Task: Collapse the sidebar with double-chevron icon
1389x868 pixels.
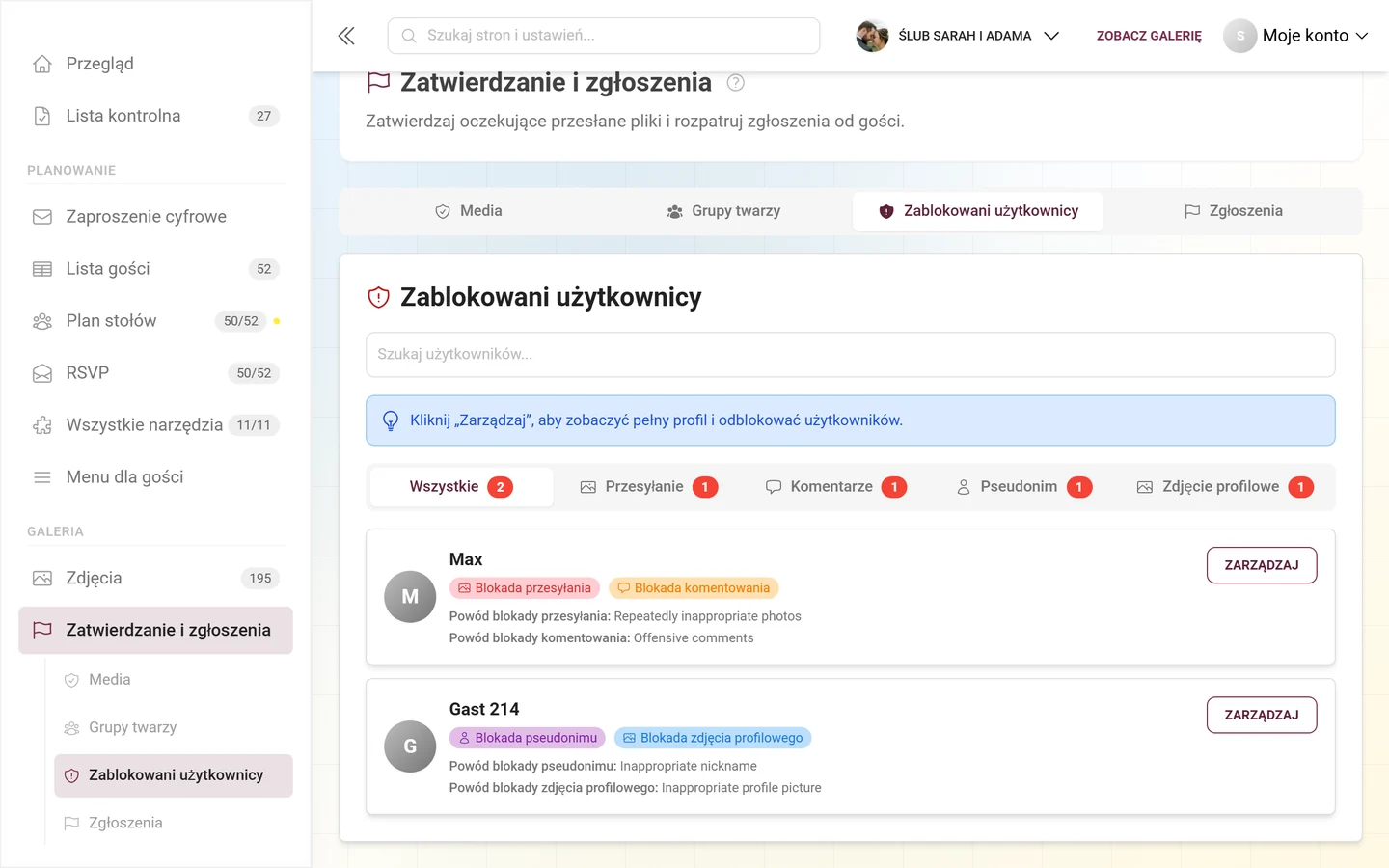Action: 346,36
